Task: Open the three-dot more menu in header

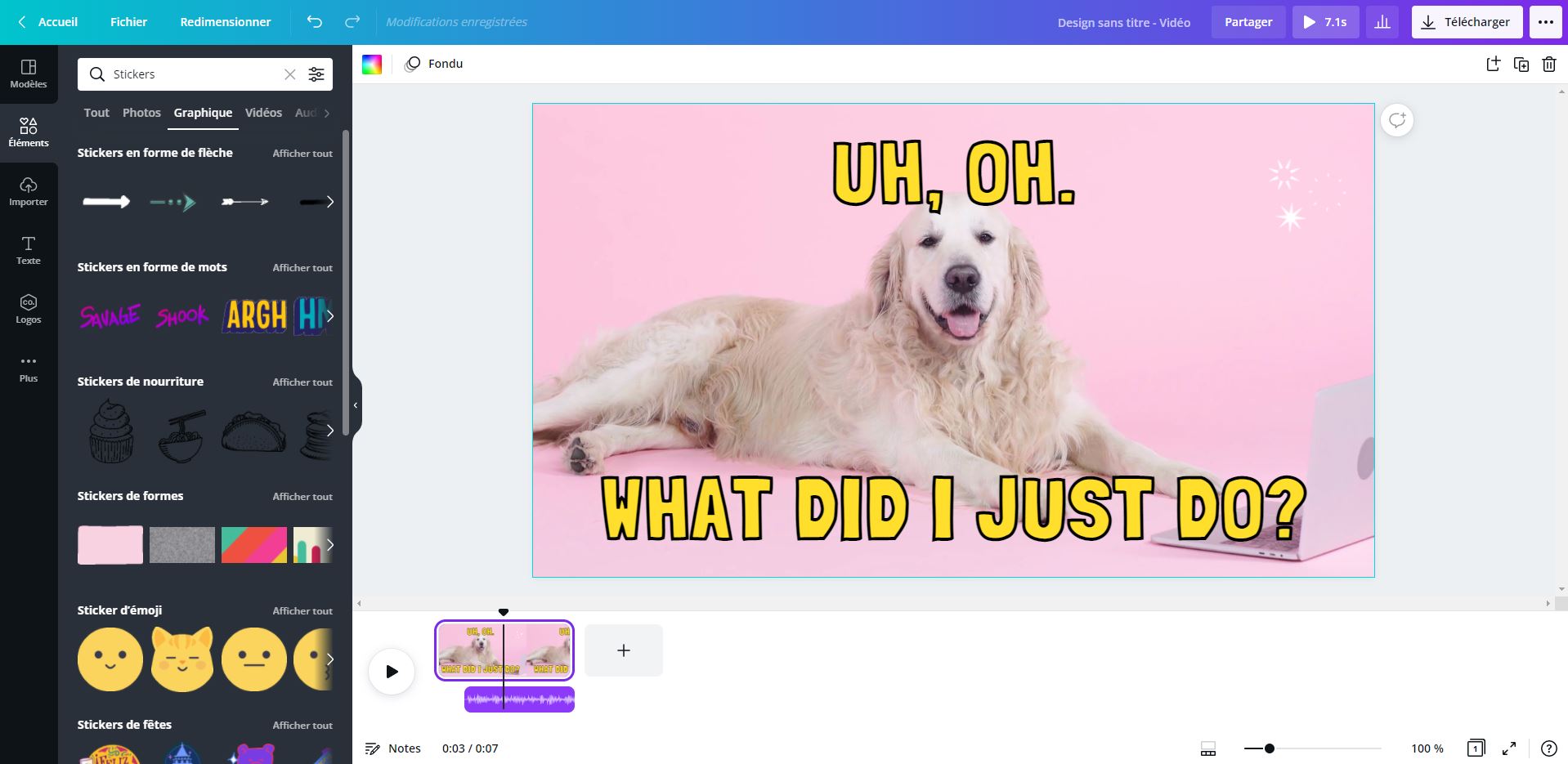Action: (1545, 22)
